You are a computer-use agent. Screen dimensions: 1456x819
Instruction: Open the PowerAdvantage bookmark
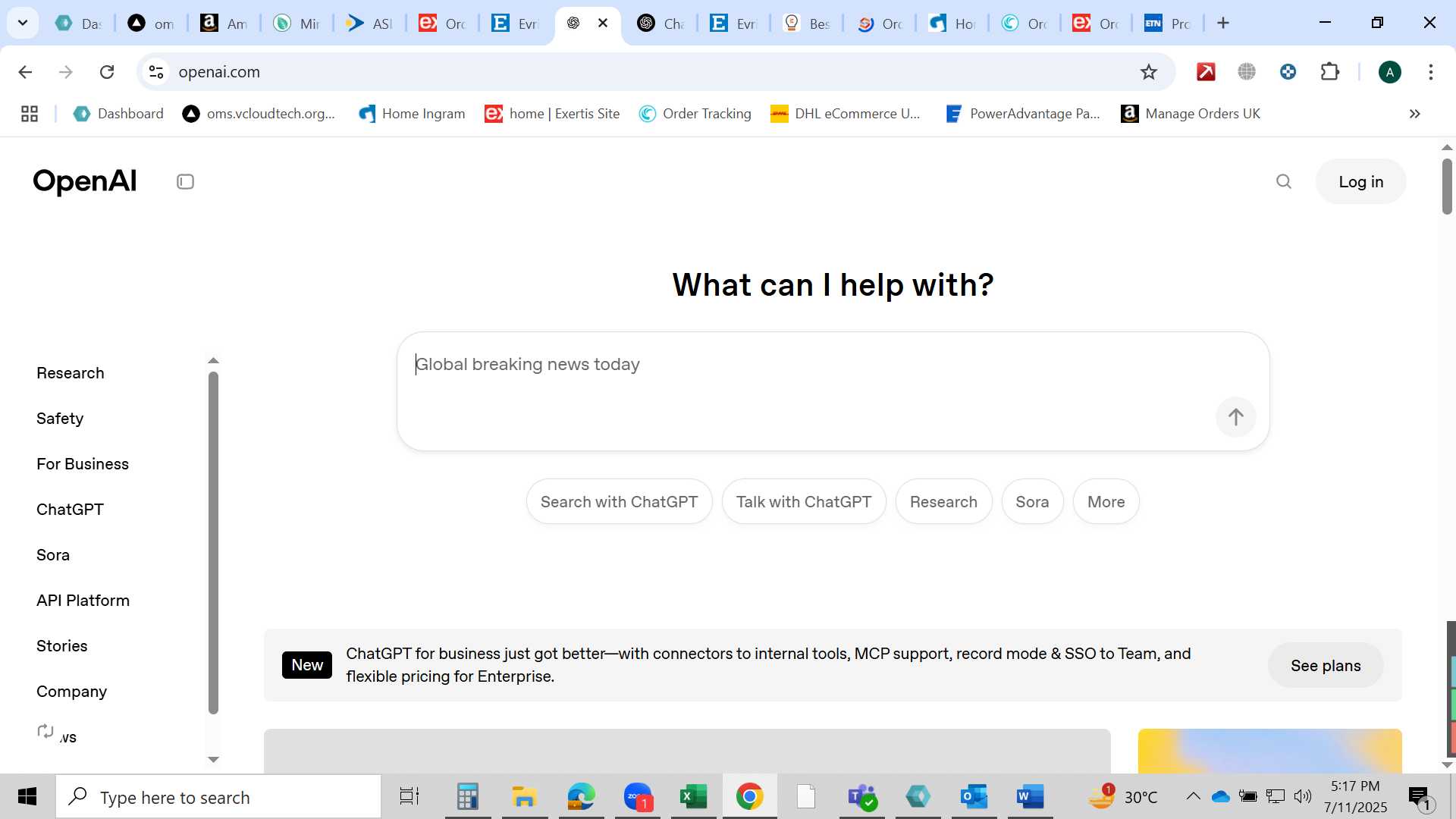1023,114
